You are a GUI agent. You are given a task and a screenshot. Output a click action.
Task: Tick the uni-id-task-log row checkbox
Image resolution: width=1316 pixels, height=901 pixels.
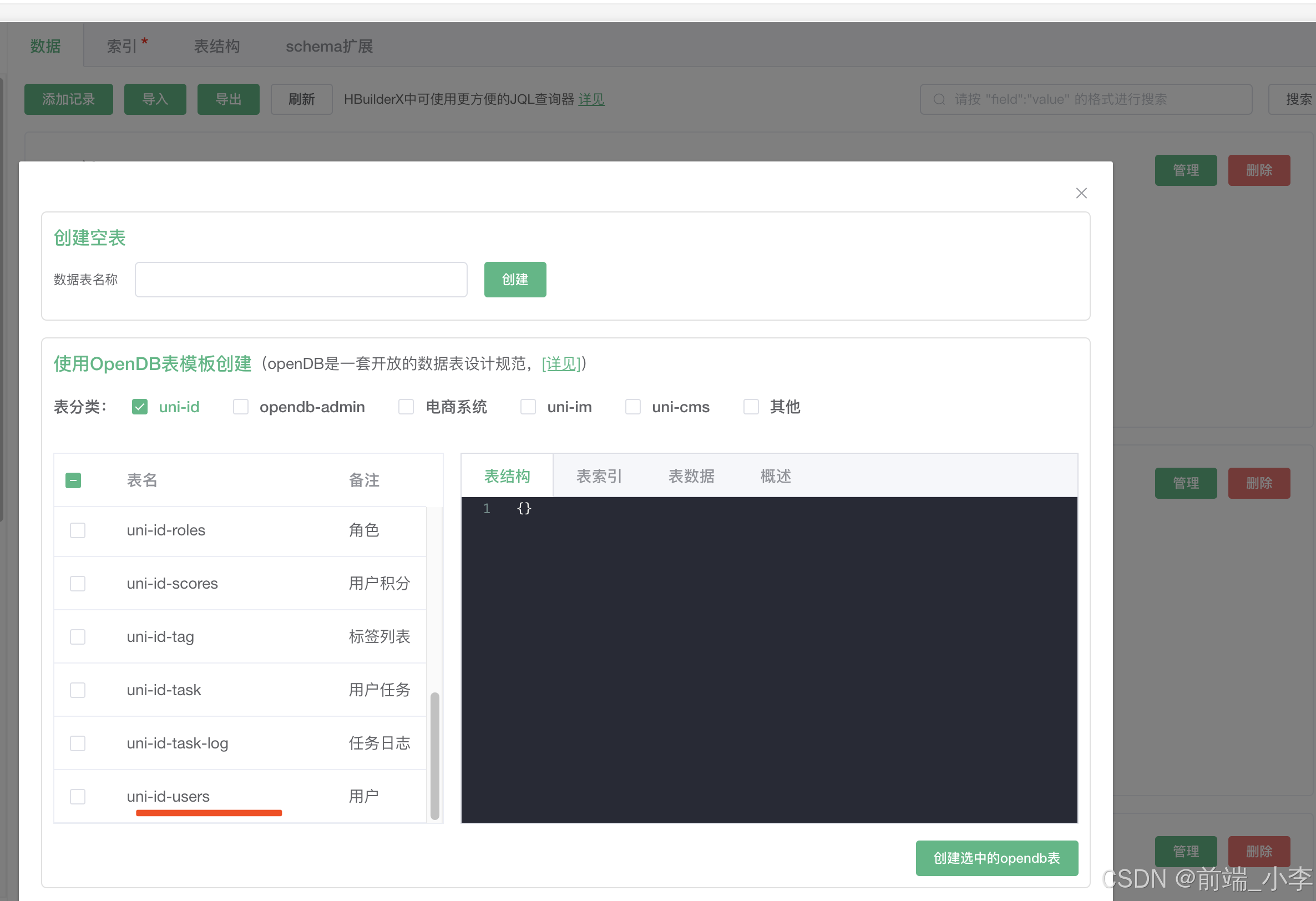click(78, 743)
